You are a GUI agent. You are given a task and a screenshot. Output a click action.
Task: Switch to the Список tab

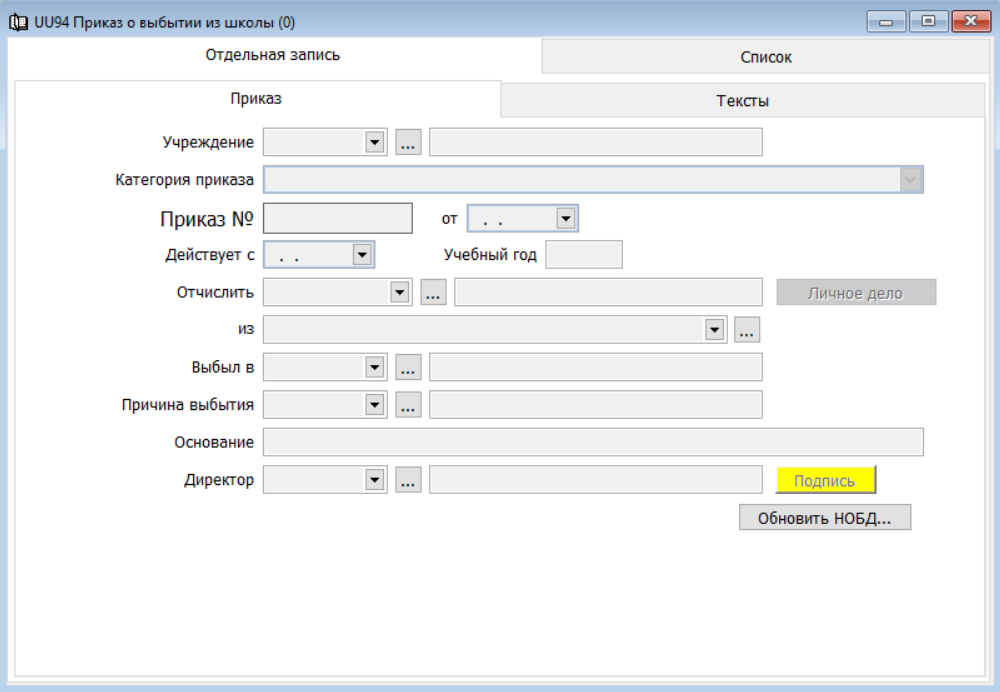click(765, 57)
